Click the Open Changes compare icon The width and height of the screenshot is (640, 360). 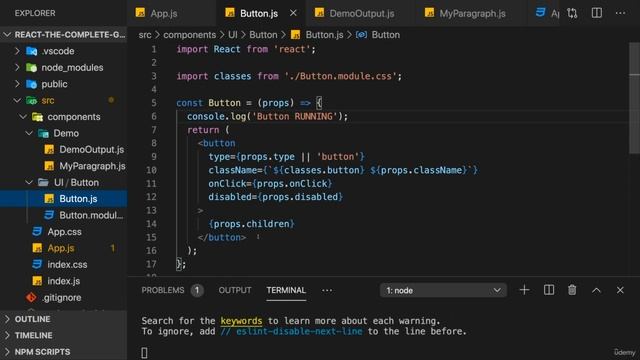pos(572,13)
